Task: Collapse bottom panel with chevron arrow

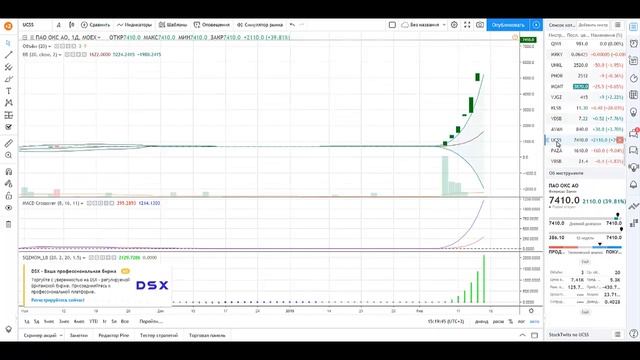Action: pos(522,335)
